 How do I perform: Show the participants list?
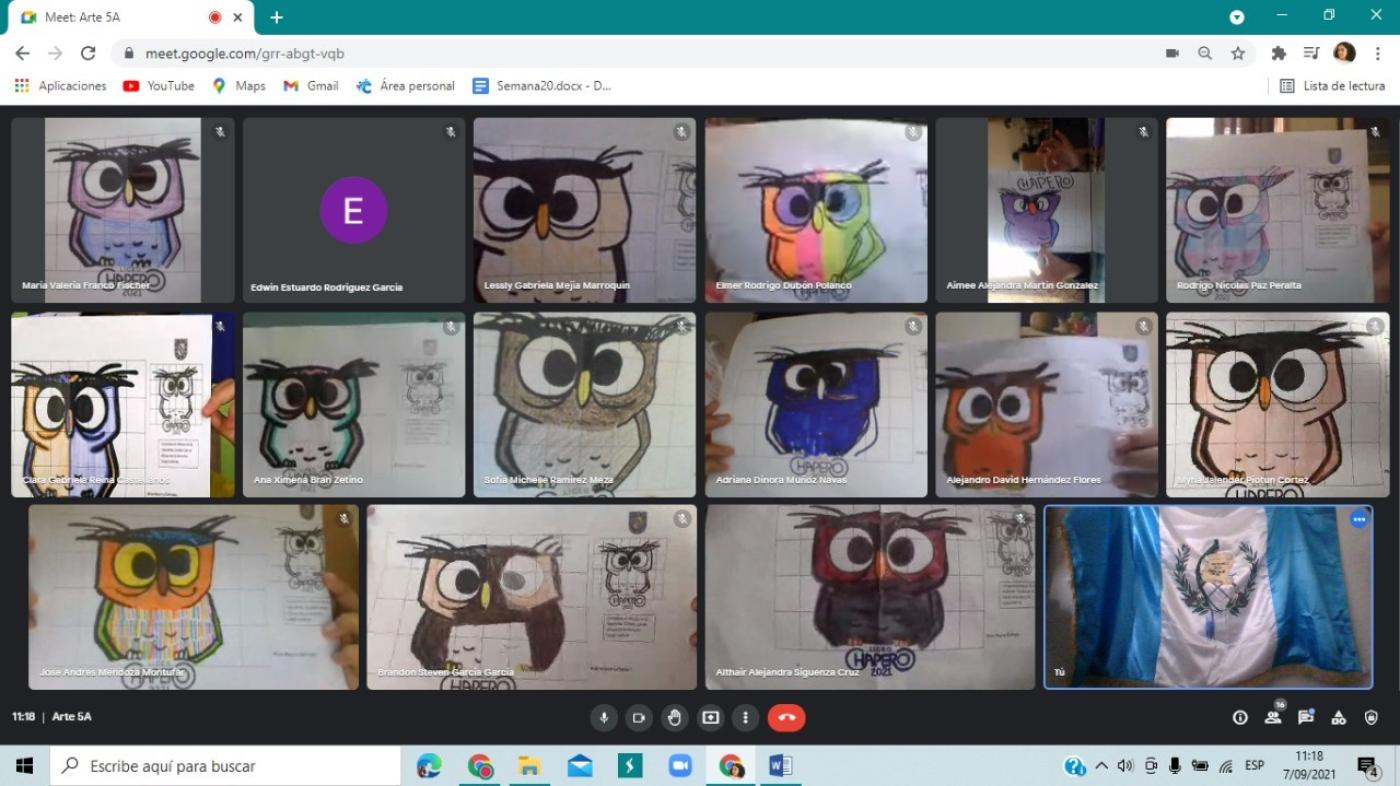(1273, 717)
